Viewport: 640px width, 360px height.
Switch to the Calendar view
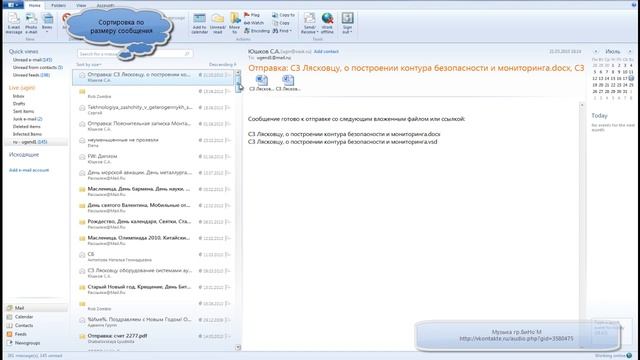coord(36,317)
